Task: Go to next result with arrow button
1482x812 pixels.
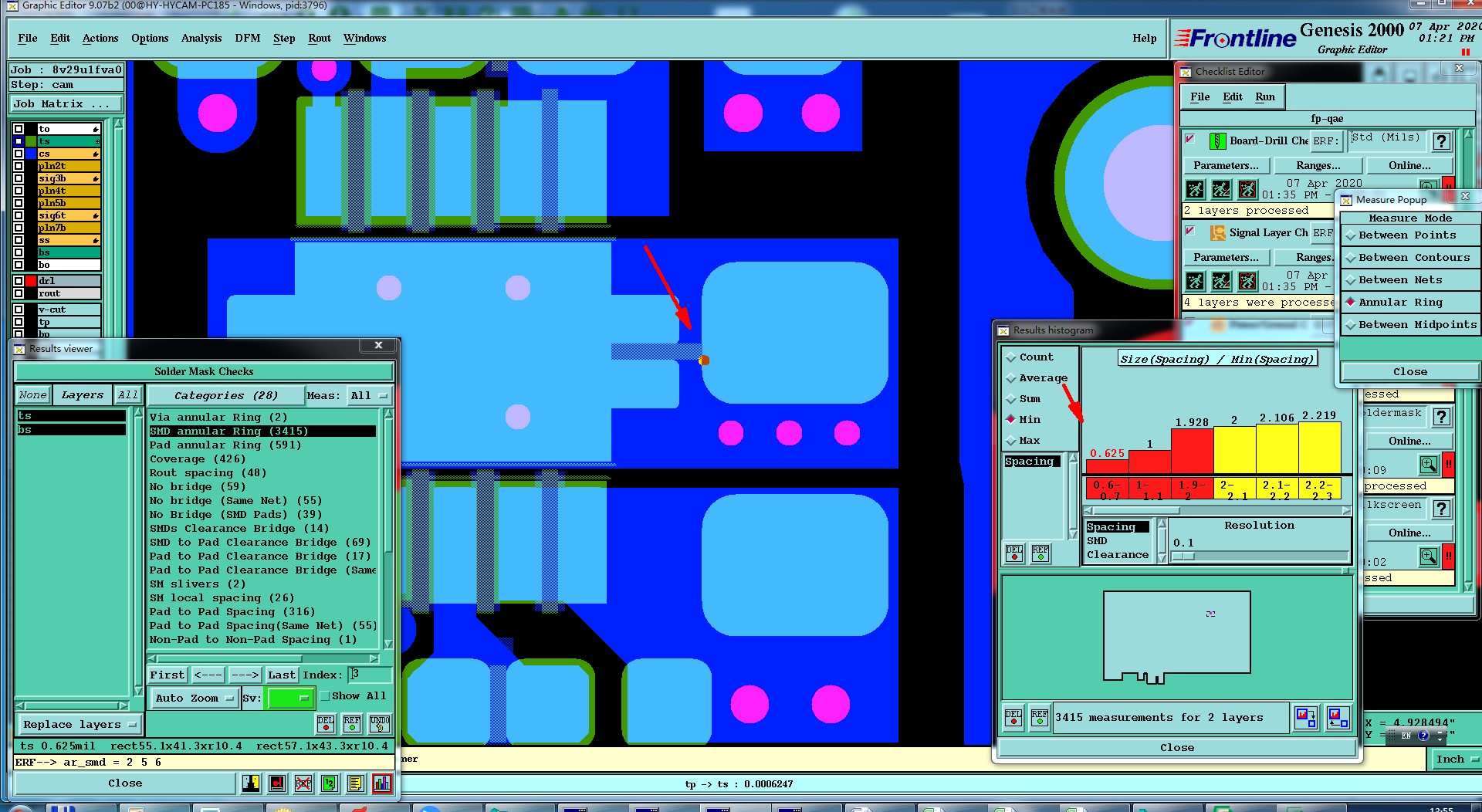Action: coord(245,675)
